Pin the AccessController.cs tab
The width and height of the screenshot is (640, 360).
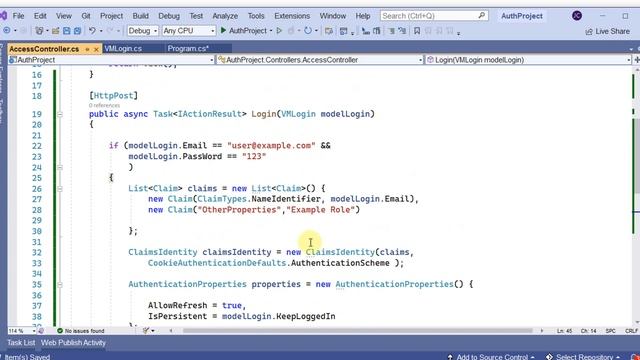(87, 49)
